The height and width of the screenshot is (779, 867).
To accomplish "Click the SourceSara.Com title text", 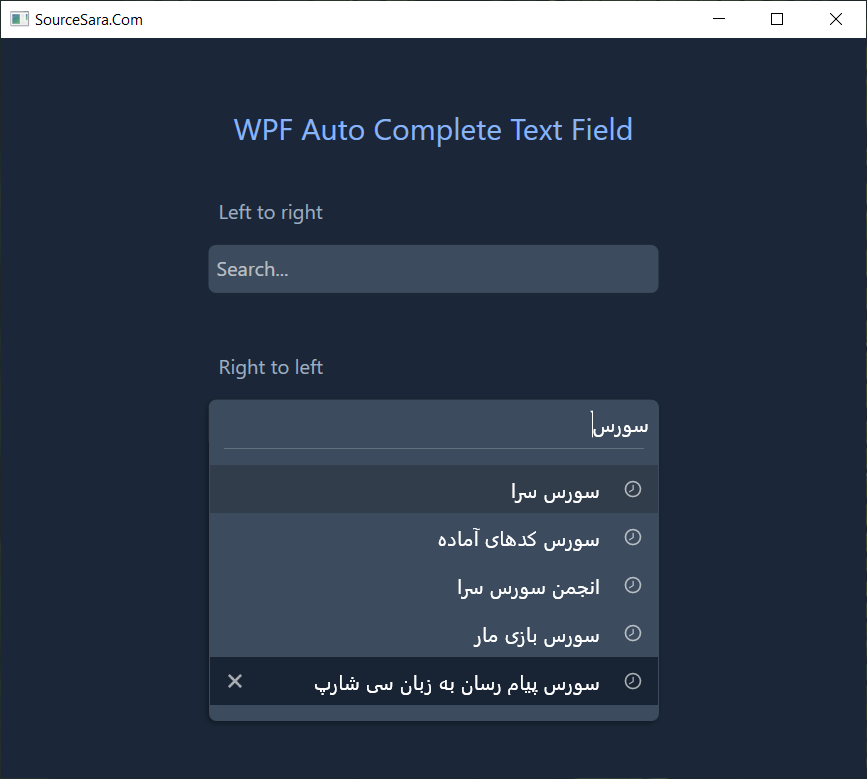I will coord(90,19).
